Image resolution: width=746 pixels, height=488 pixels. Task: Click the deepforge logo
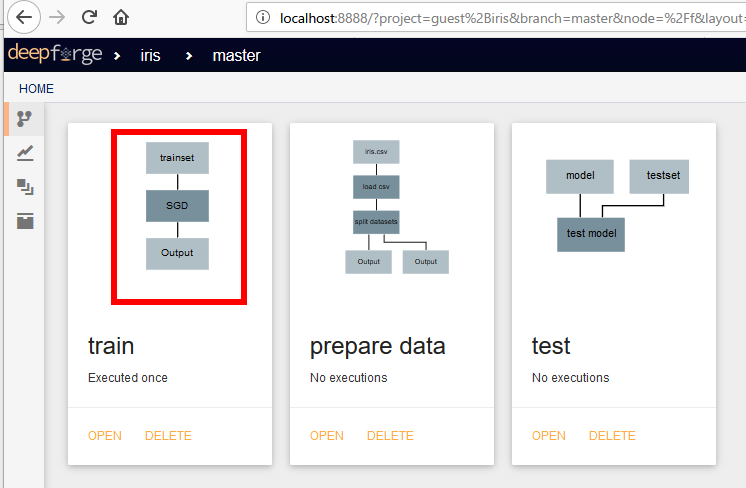[55, 53]
